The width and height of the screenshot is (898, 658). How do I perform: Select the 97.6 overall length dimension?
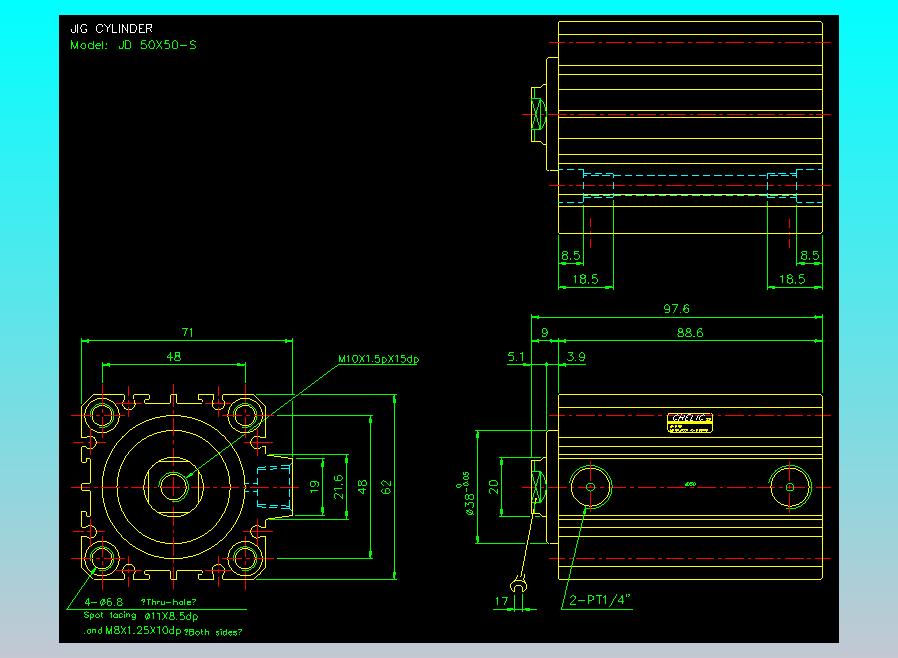[676, 309]
